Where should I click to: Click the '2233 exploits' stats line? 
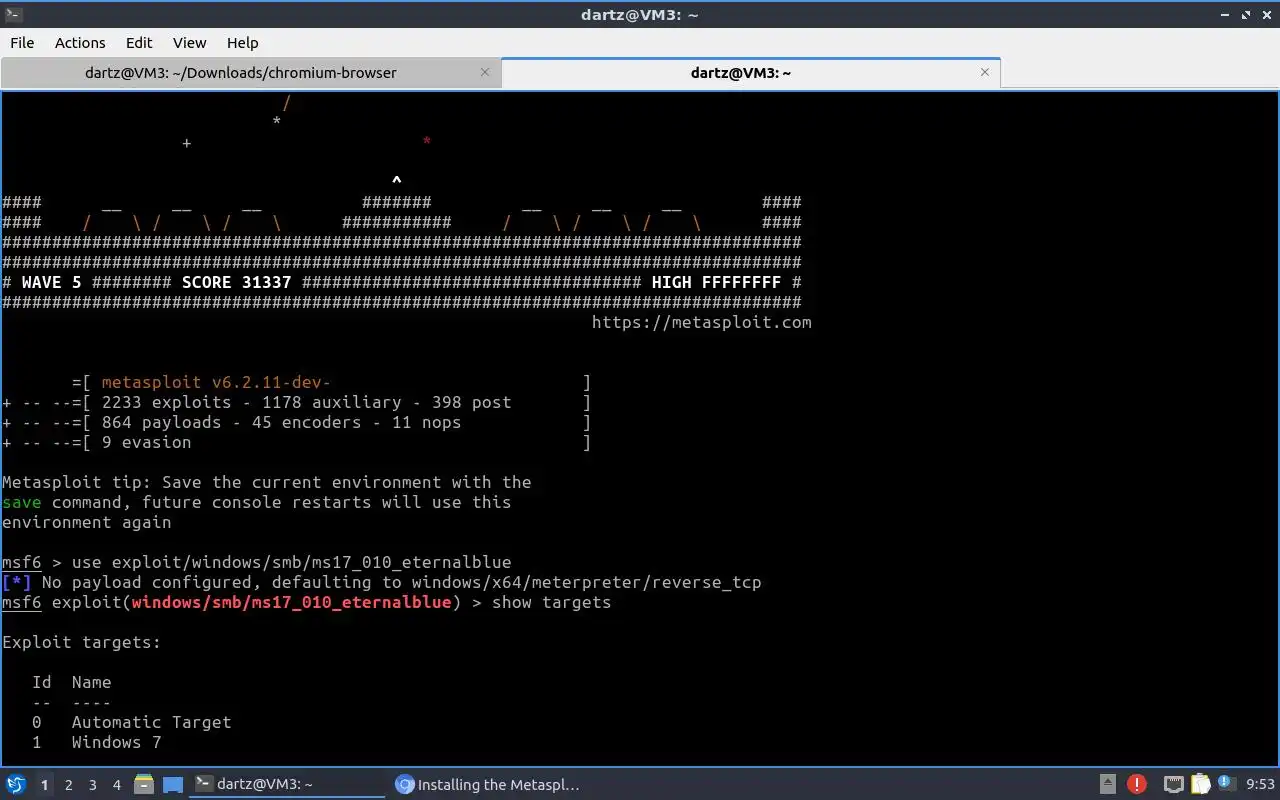[x=296, y=402]
